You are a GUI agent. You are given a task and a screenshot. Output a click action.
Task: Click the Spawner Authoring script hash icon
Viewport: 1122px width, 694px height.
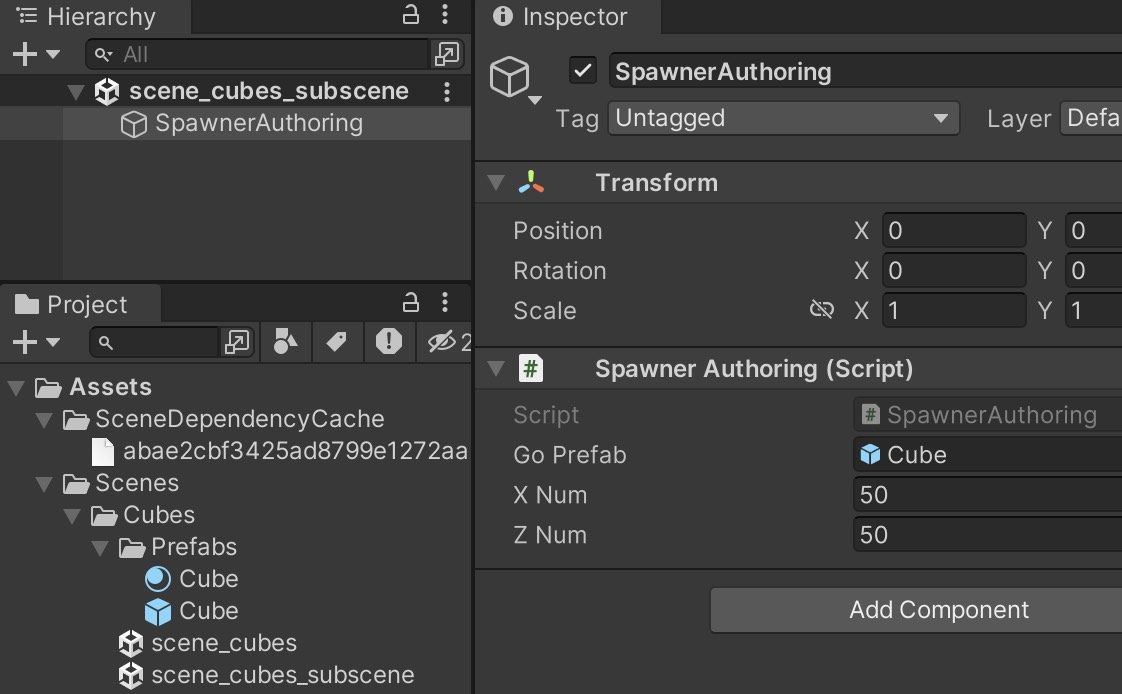531,368
